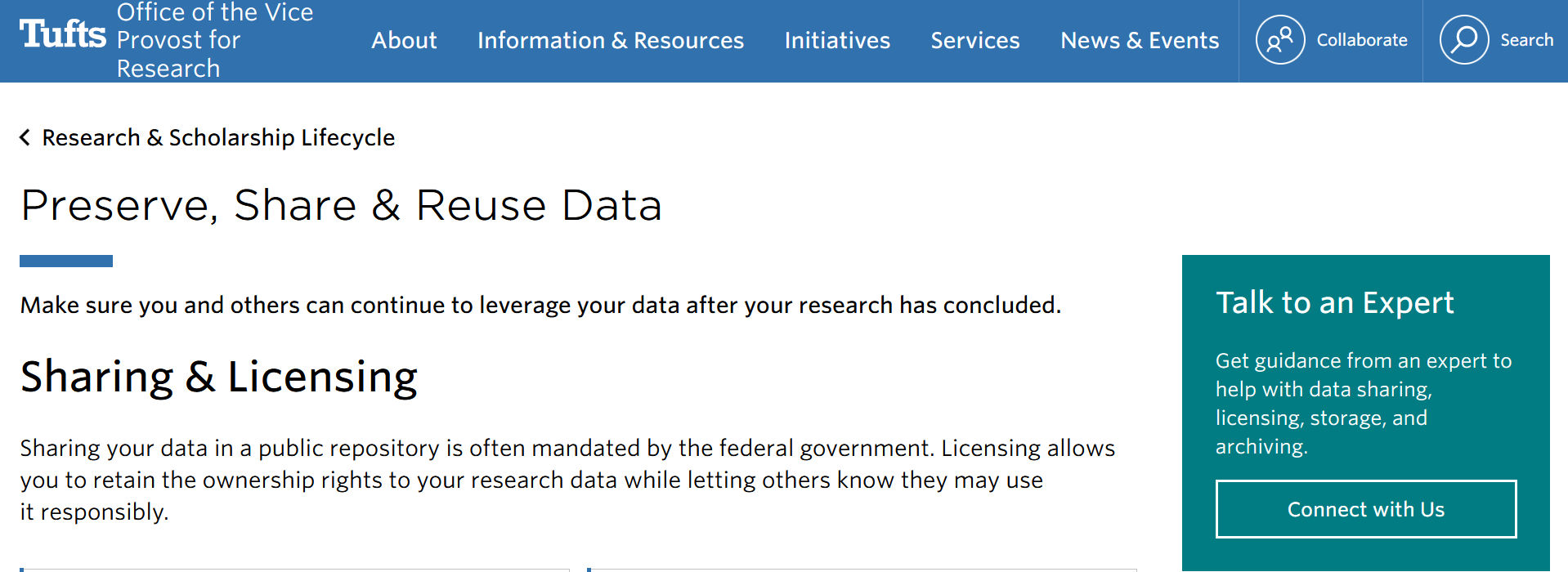Click the Sharing & Licensing heading

pos(218,377)
